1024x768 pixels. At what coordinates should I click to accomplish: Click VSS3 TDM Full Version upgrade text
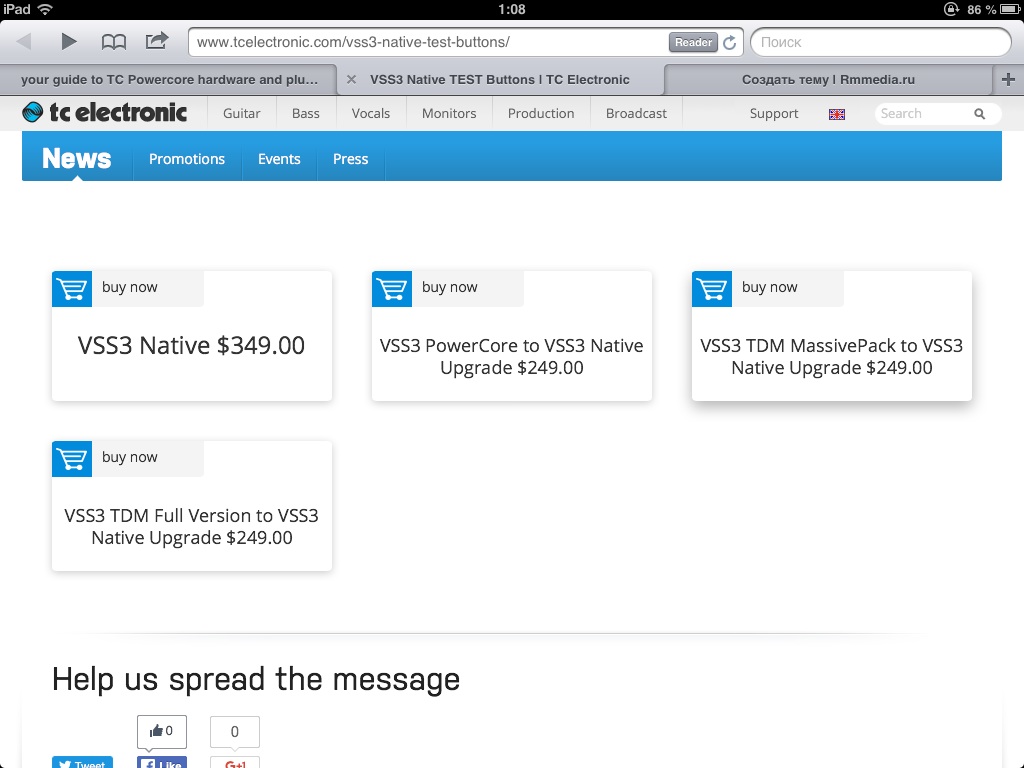tap(191, 526)
